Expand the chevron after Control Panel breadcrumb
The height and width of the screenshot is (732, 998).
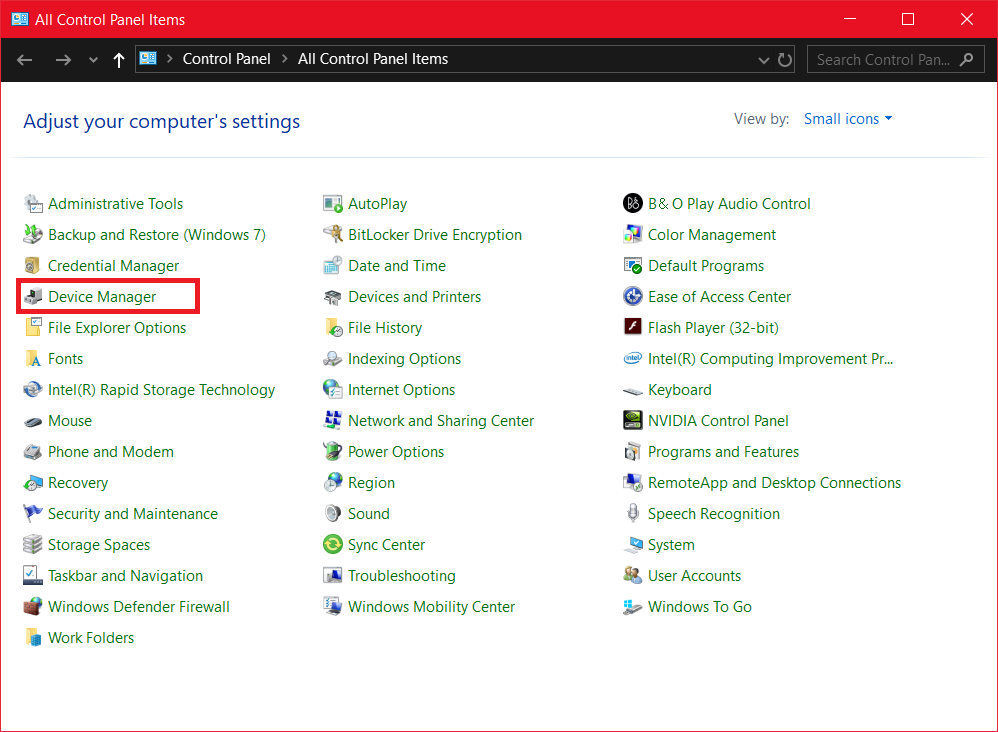click(x=285, y=59)
